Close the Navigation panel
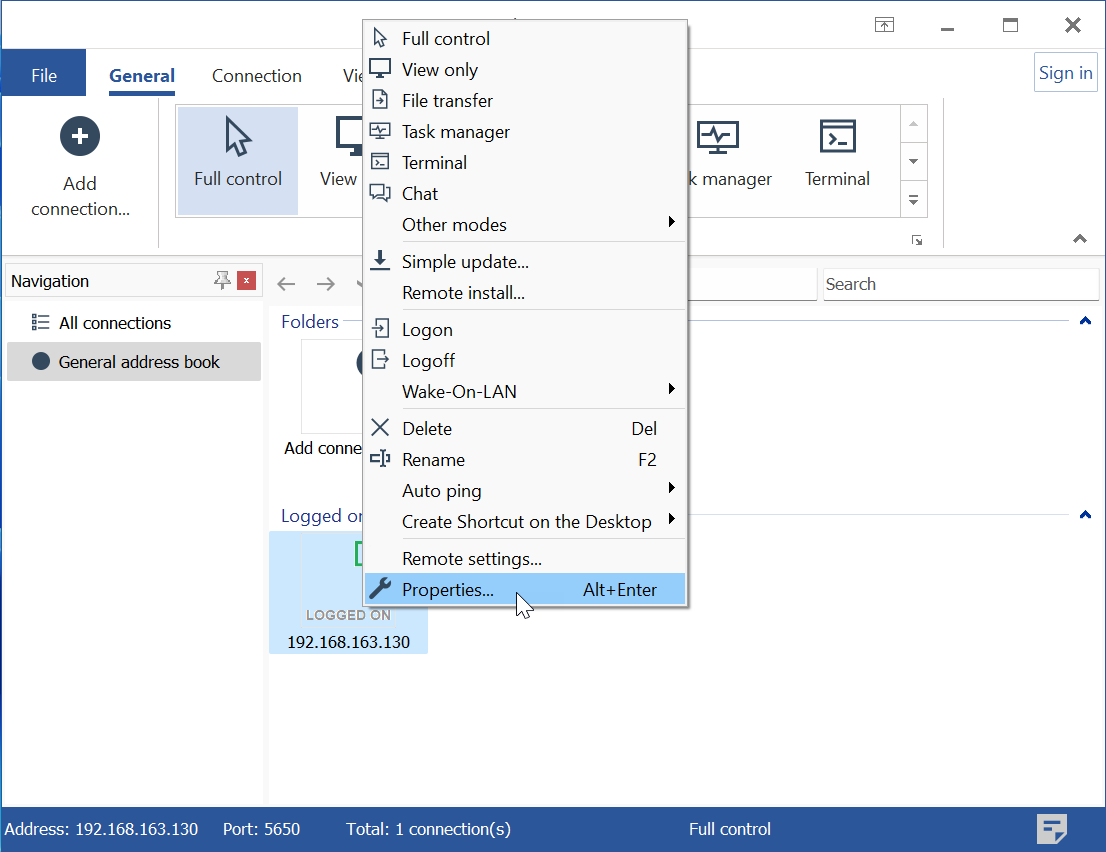Viewport: 1106px width, 852px height. coord(247,281)
